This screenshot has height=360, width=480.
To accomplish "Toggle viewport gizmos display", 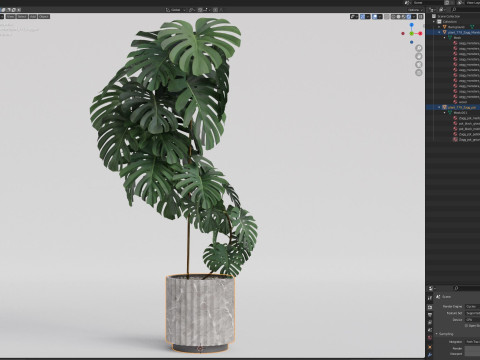I will 363,17.
